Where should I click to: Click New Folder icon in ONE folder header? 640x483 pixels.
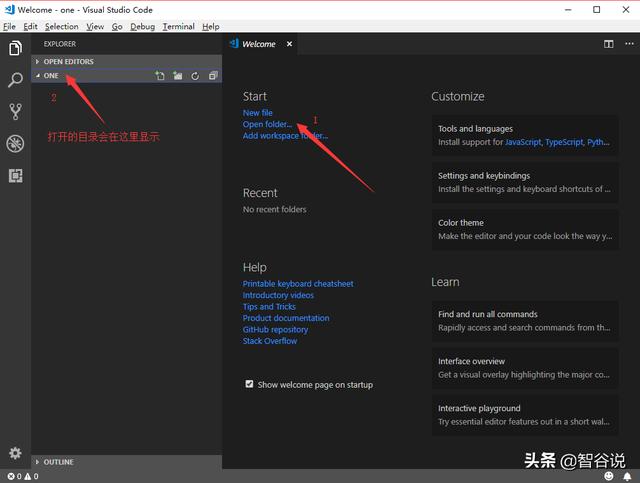coord(178,76)
